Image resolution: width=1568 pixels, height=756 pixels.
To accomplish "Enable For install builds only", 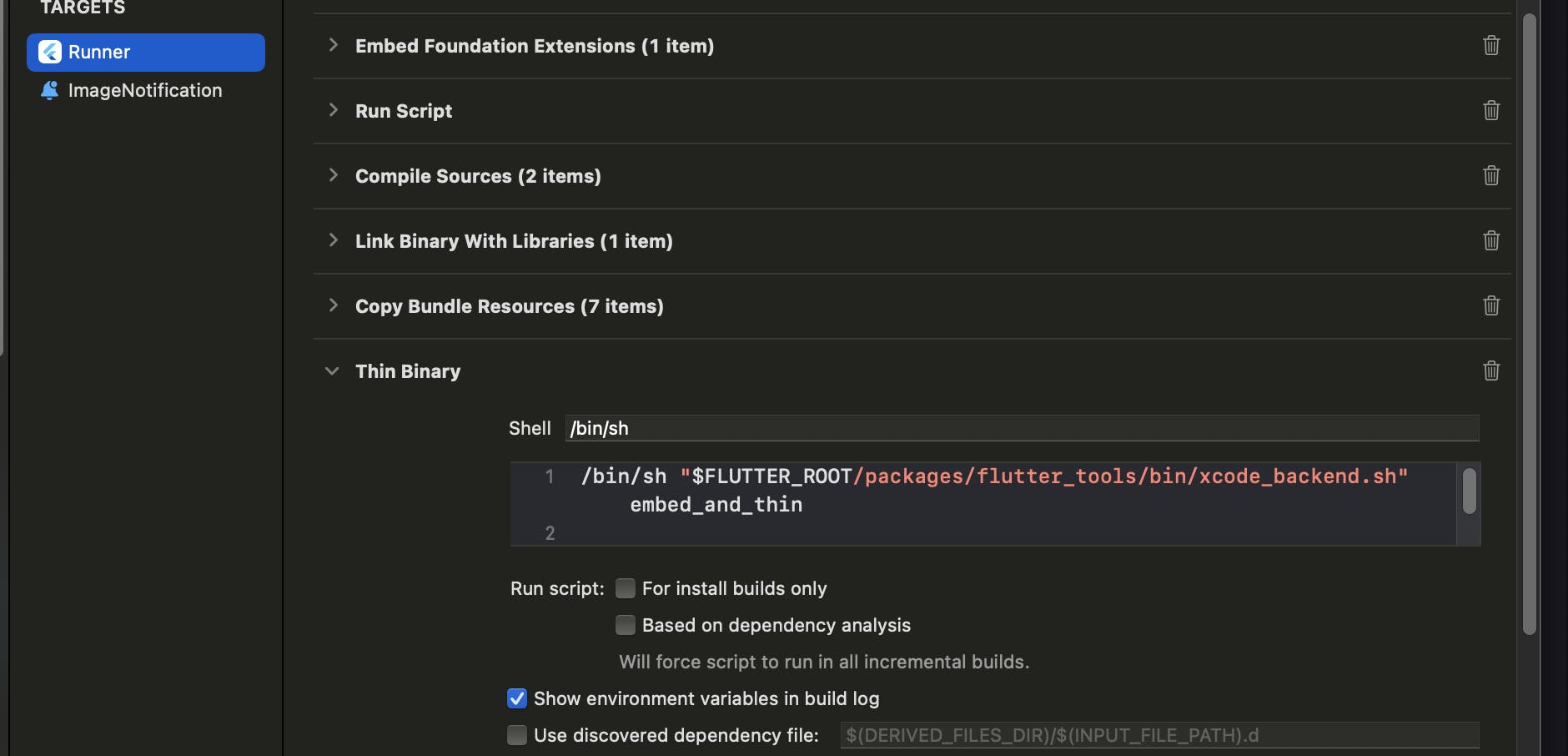I will [x=626, y=588].
